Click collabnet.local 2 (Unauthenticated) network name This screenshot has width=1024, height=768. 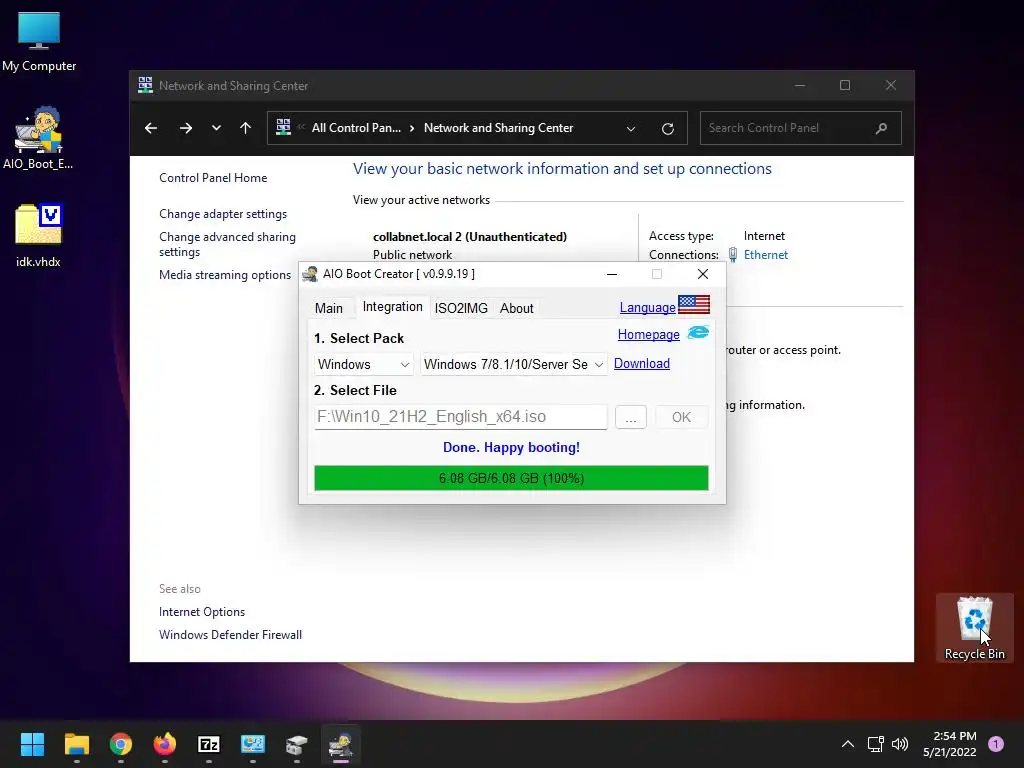point(470,236)
